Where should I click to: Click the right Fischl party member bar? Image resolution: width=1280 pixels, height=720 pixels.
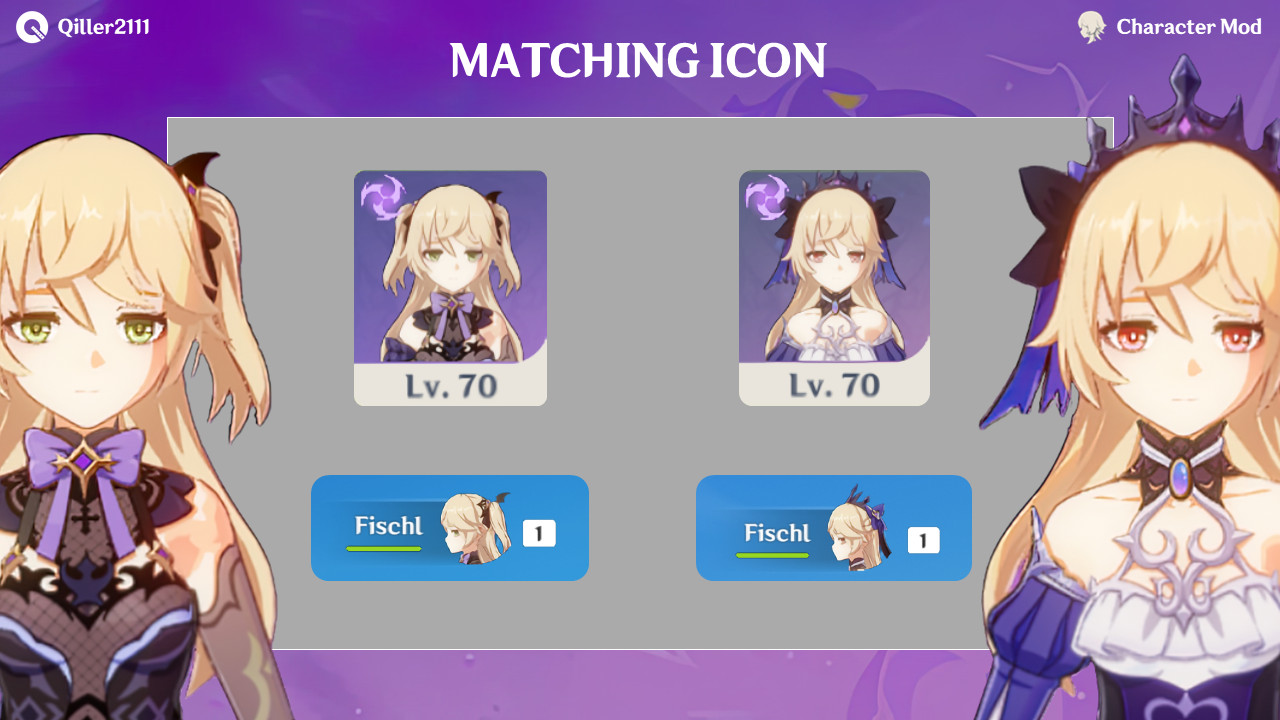click(x=834, y=528)
